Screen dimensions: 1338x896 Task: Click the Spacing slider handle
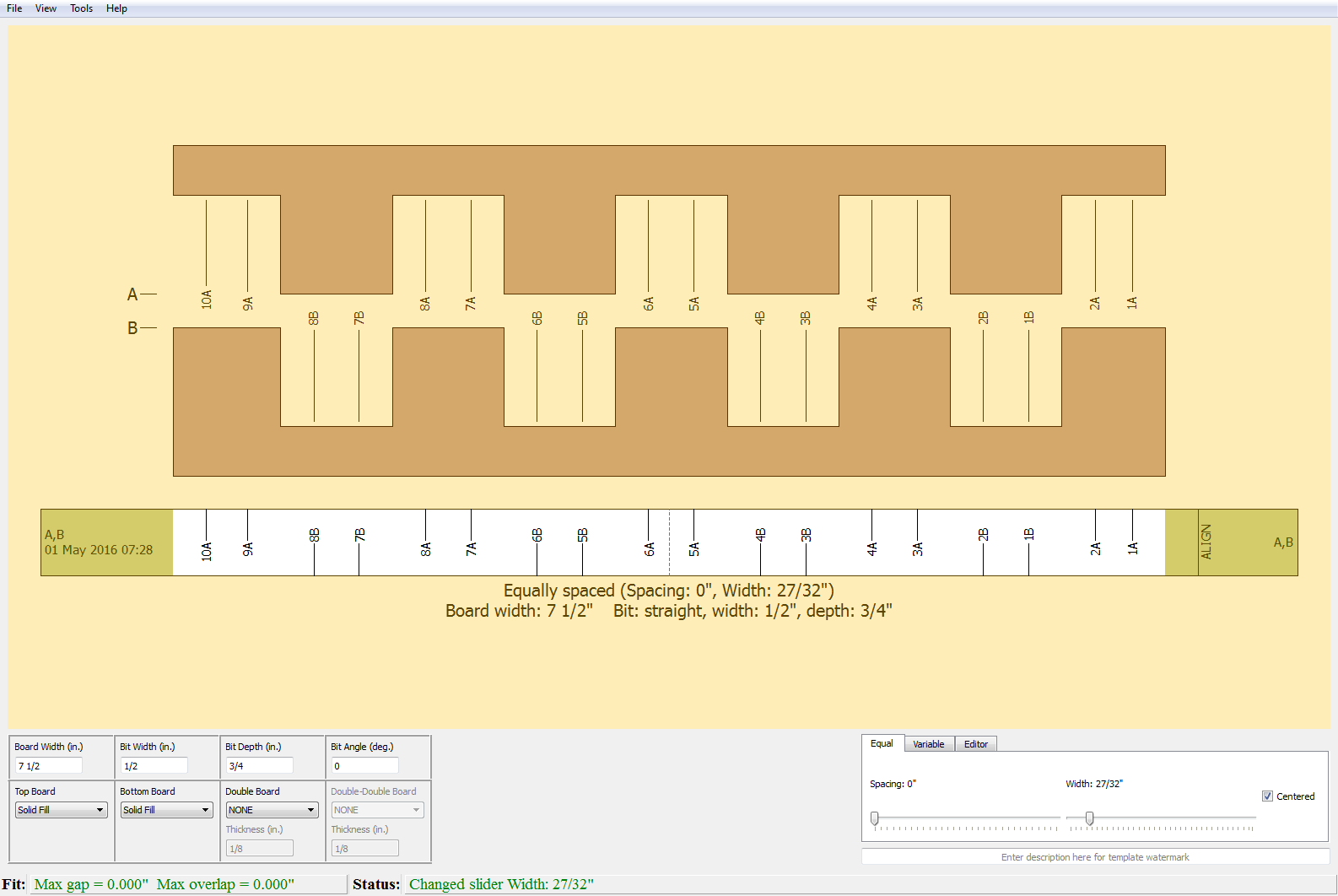(875, 818)
